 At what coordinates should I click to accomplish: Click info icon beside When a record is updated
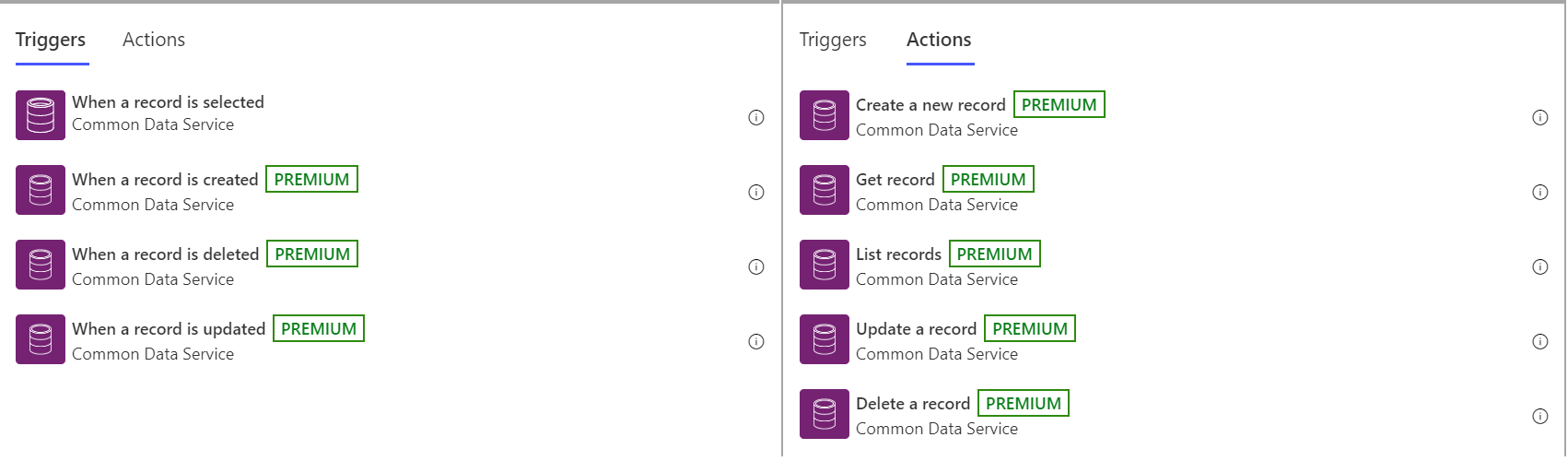coord(756,341)
